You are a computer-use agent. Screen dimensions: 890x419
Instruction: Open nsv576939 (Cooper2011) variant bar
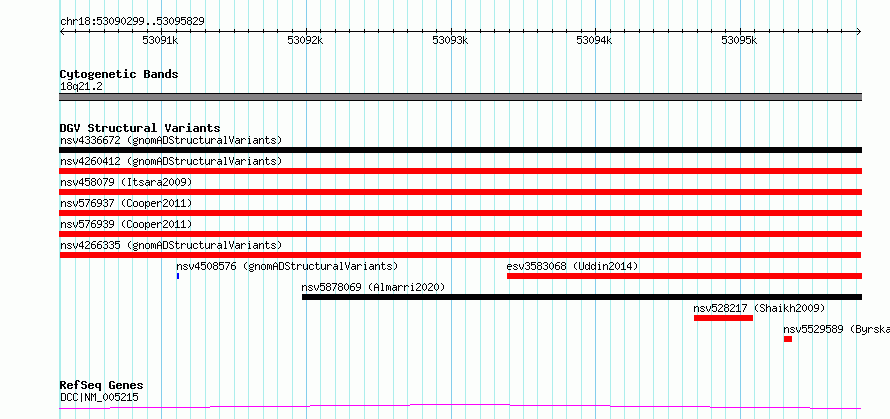point(460,234)
